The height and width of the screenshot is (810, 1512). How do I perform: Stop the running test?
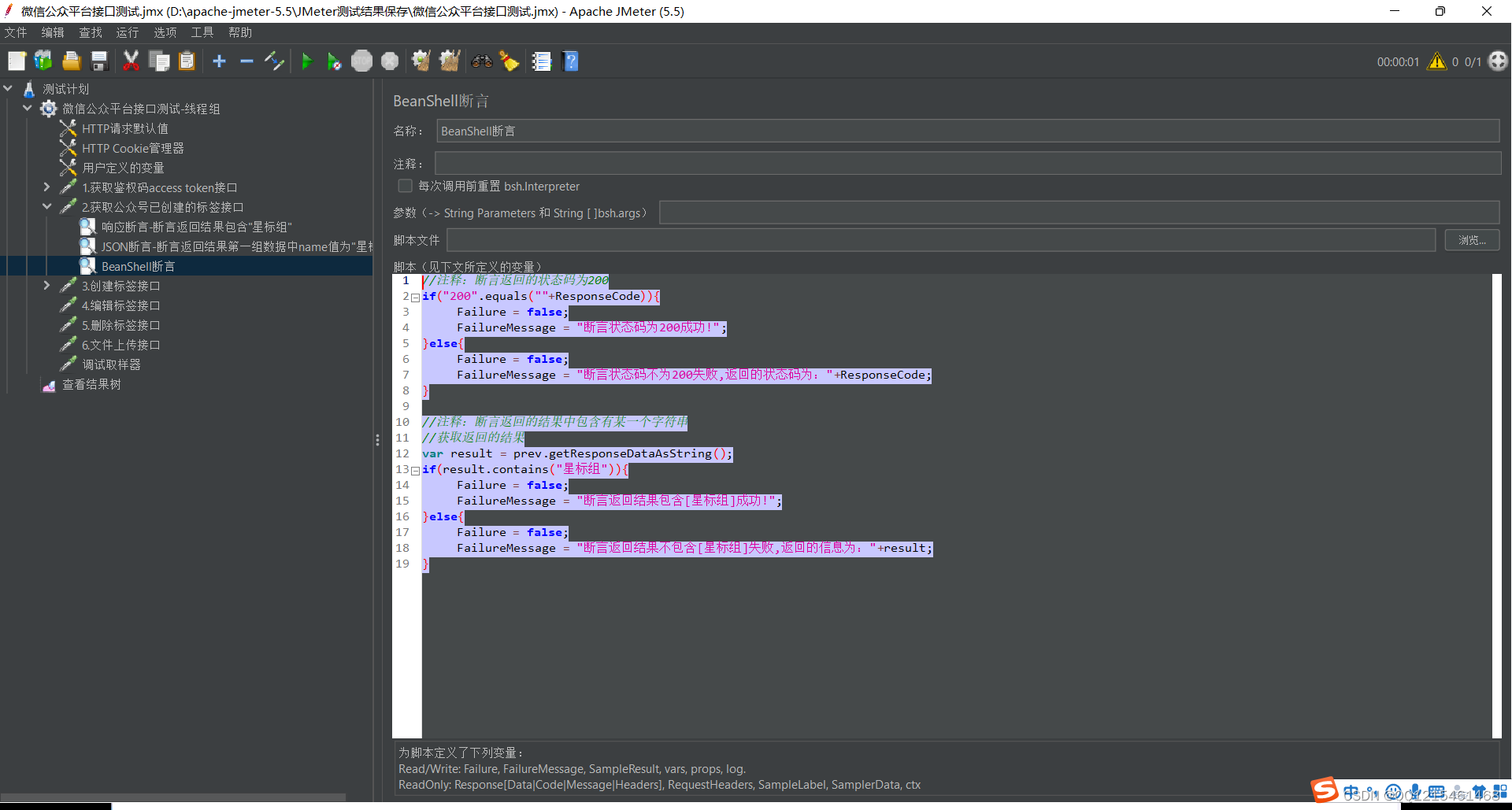361,61
